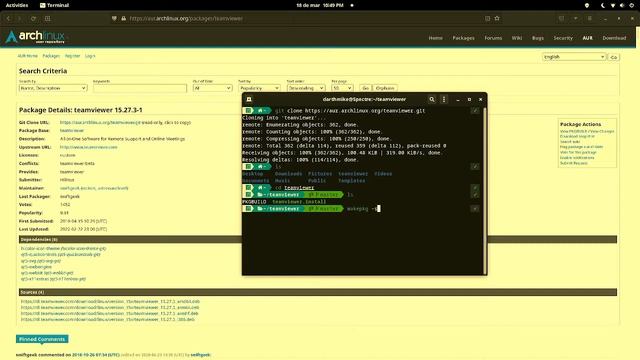Click the terminal scrollbar
640x360 pixels.
click(x=484, y=191)
